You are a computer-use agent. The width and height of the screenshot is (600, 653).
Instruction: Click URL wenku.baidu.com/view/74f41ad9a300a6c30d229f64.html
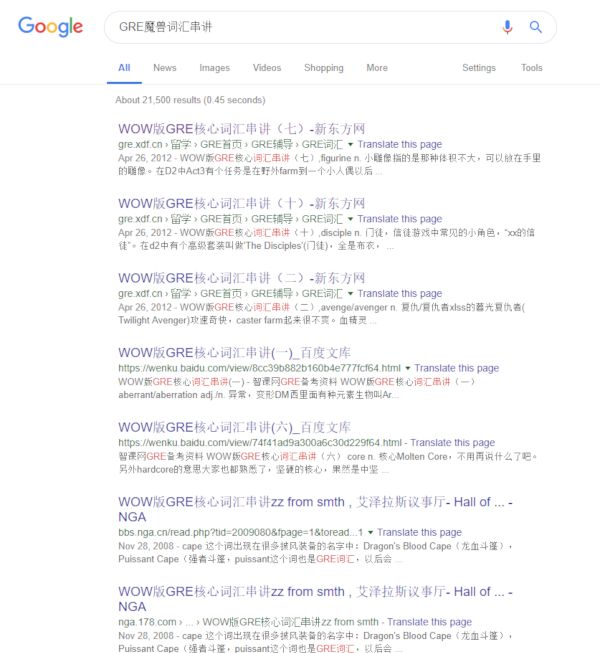tap(260, 443)
